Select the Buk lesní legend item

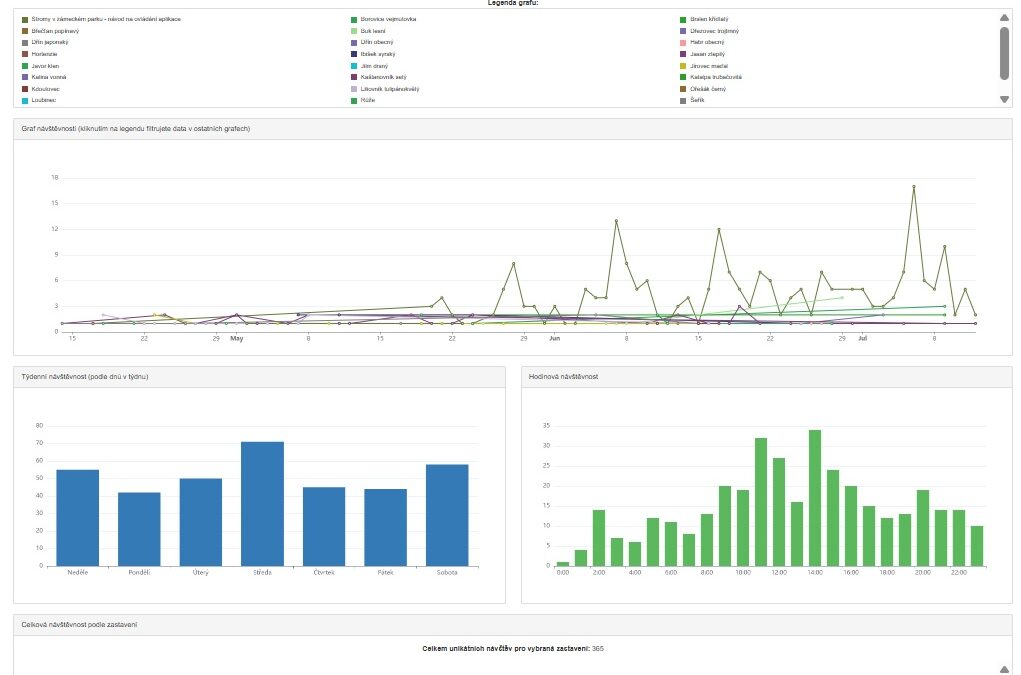coord(368,31)
